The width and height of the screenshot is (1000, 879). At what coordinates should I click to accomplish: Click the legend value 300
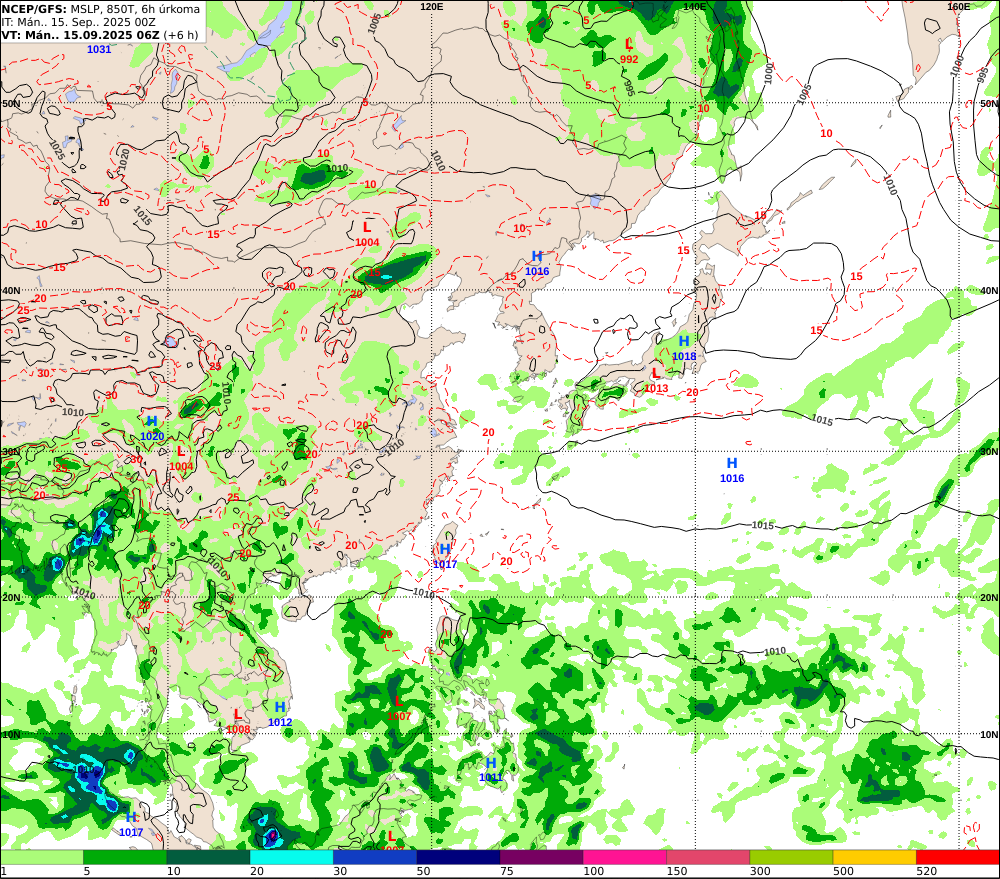coord(760,871)
